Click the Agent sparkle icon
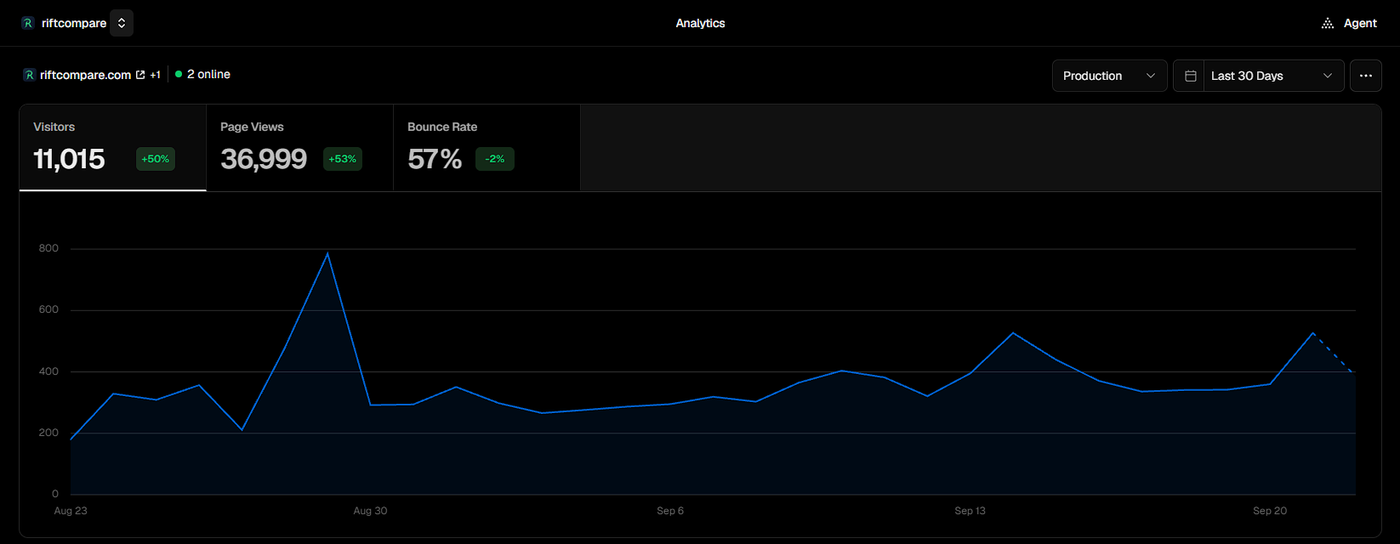The height and width of the screenshot is (544, 1400). [x=1328, y=23]
